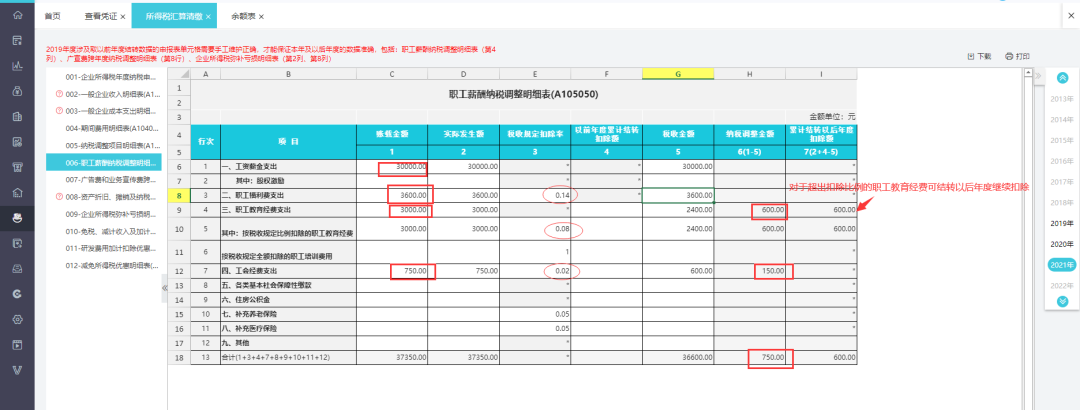The width and height of the screenshot is (1080, 410).
Task: Select the 所得税汇算清缴 tab
Action: [174, 15]
